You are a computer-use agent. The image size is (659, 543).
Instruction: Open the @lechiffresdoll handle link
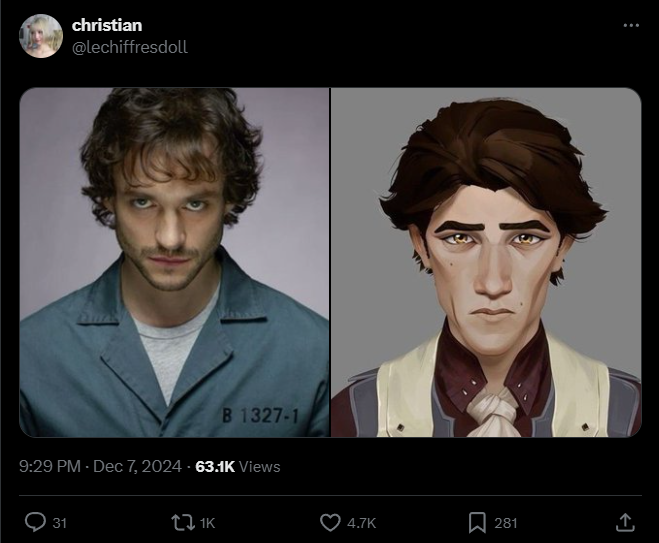click(129, 47)
